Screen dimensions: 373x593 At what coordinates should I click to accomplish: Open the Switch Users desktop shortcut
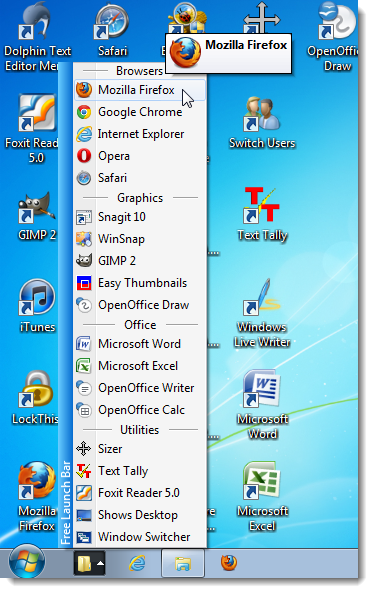point(262,123)
